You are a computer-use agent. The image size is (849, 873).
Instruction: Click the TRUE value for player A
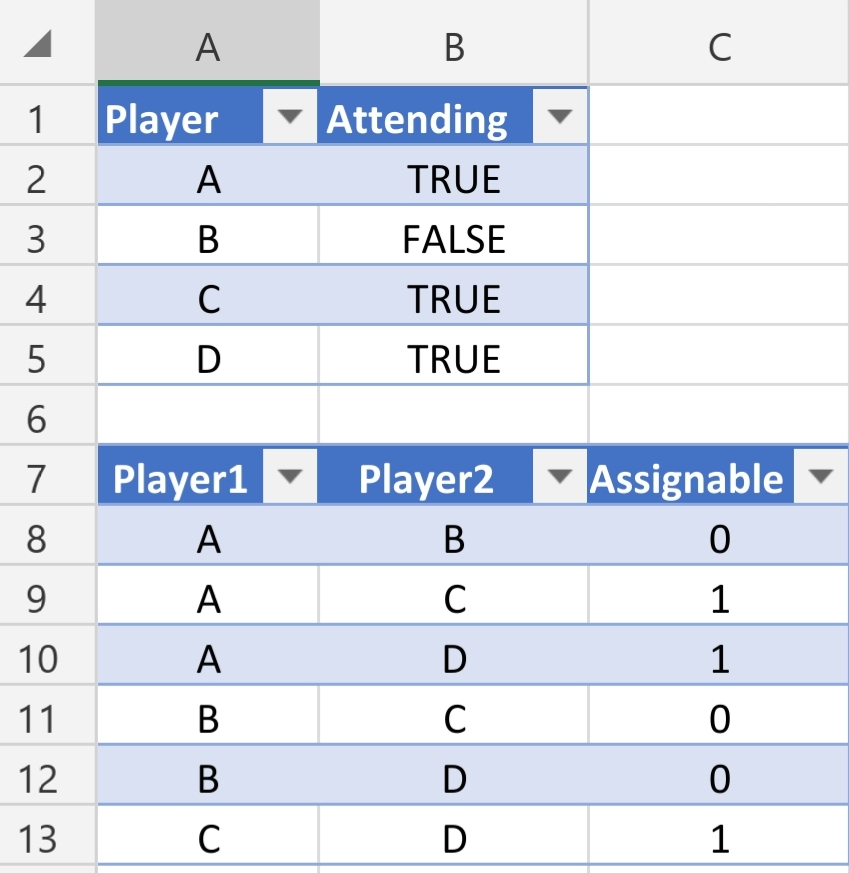453,178
